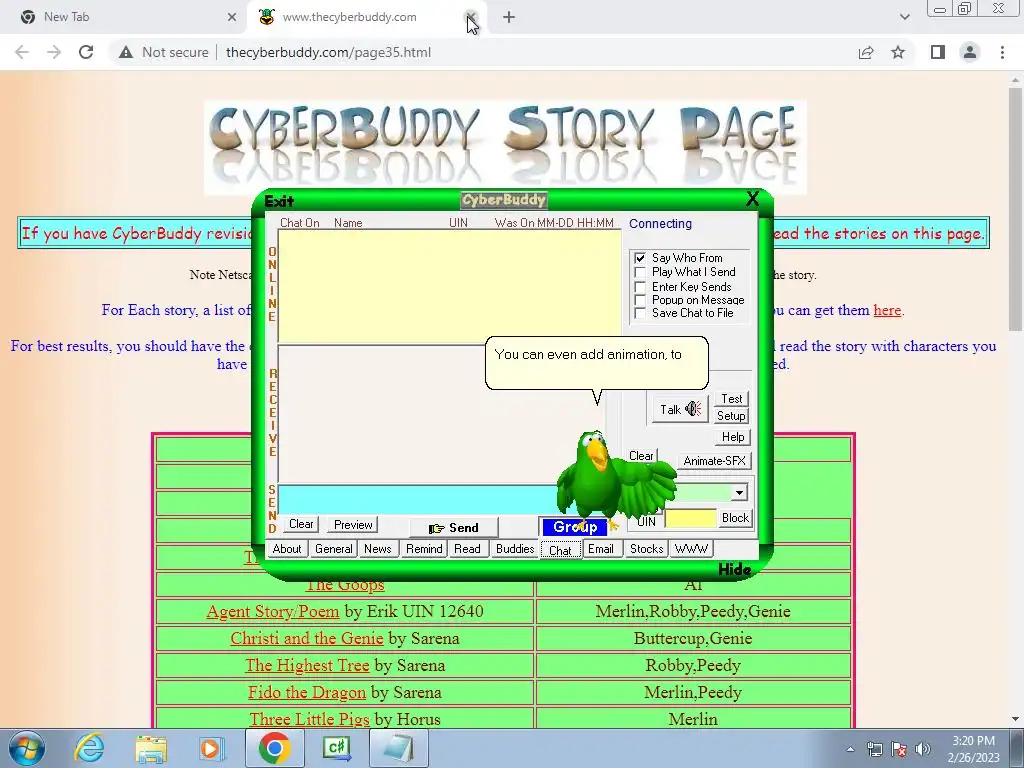
Task: Click the yellow UIN input field
Action: 690,519
